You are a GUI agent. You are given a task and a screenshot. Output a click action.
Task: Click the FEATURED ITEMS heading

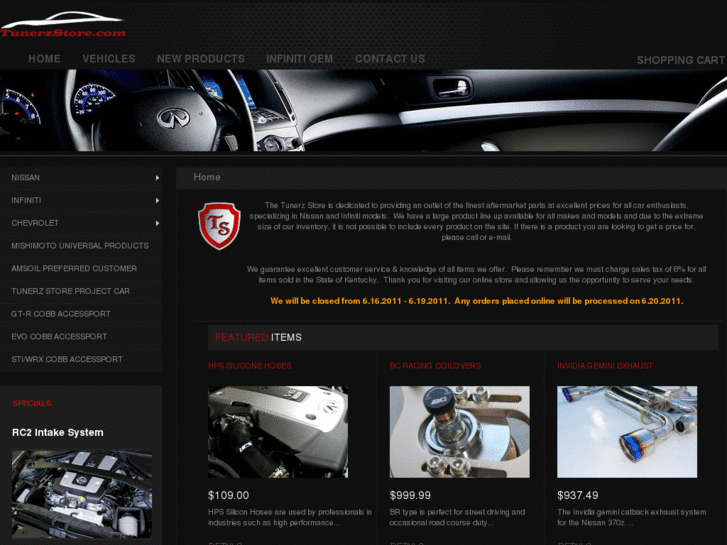pyautogui.click(x=258, y=337)
